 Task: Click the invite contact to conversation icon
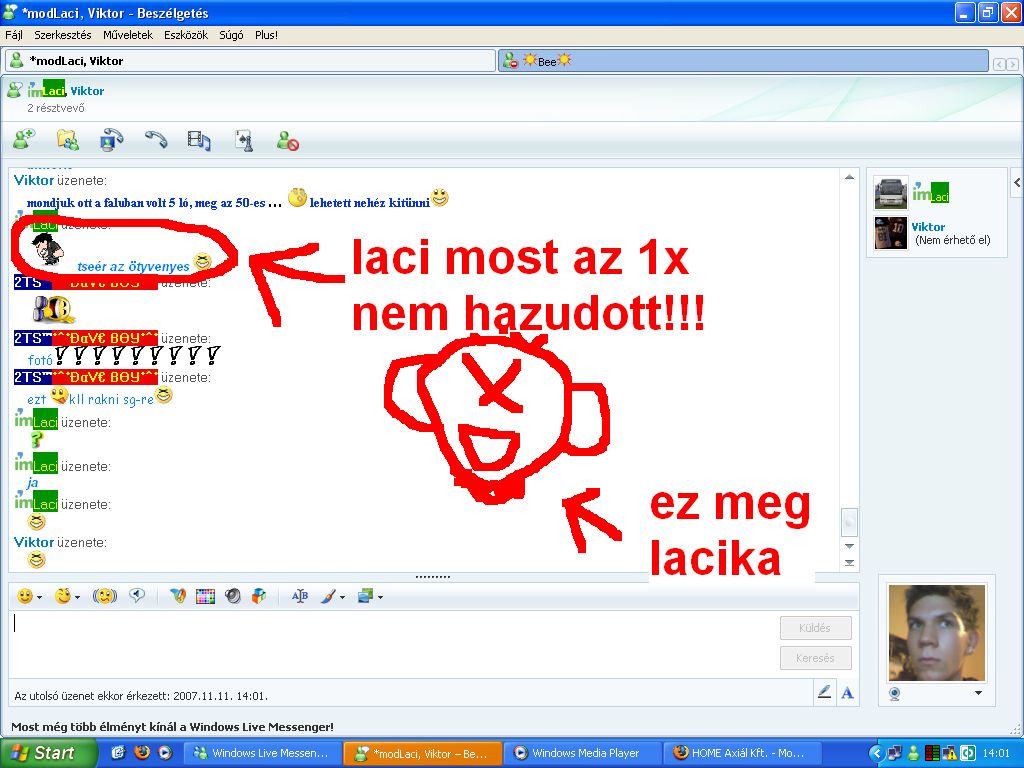(24, 140)
